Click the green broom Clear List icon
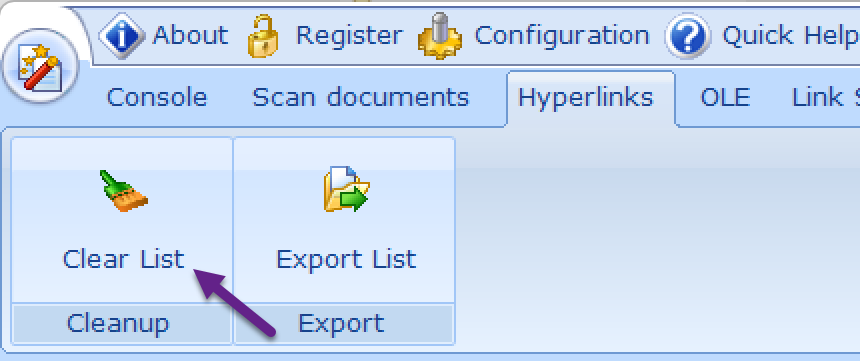The image size is (860, 361). click(123, 191)
